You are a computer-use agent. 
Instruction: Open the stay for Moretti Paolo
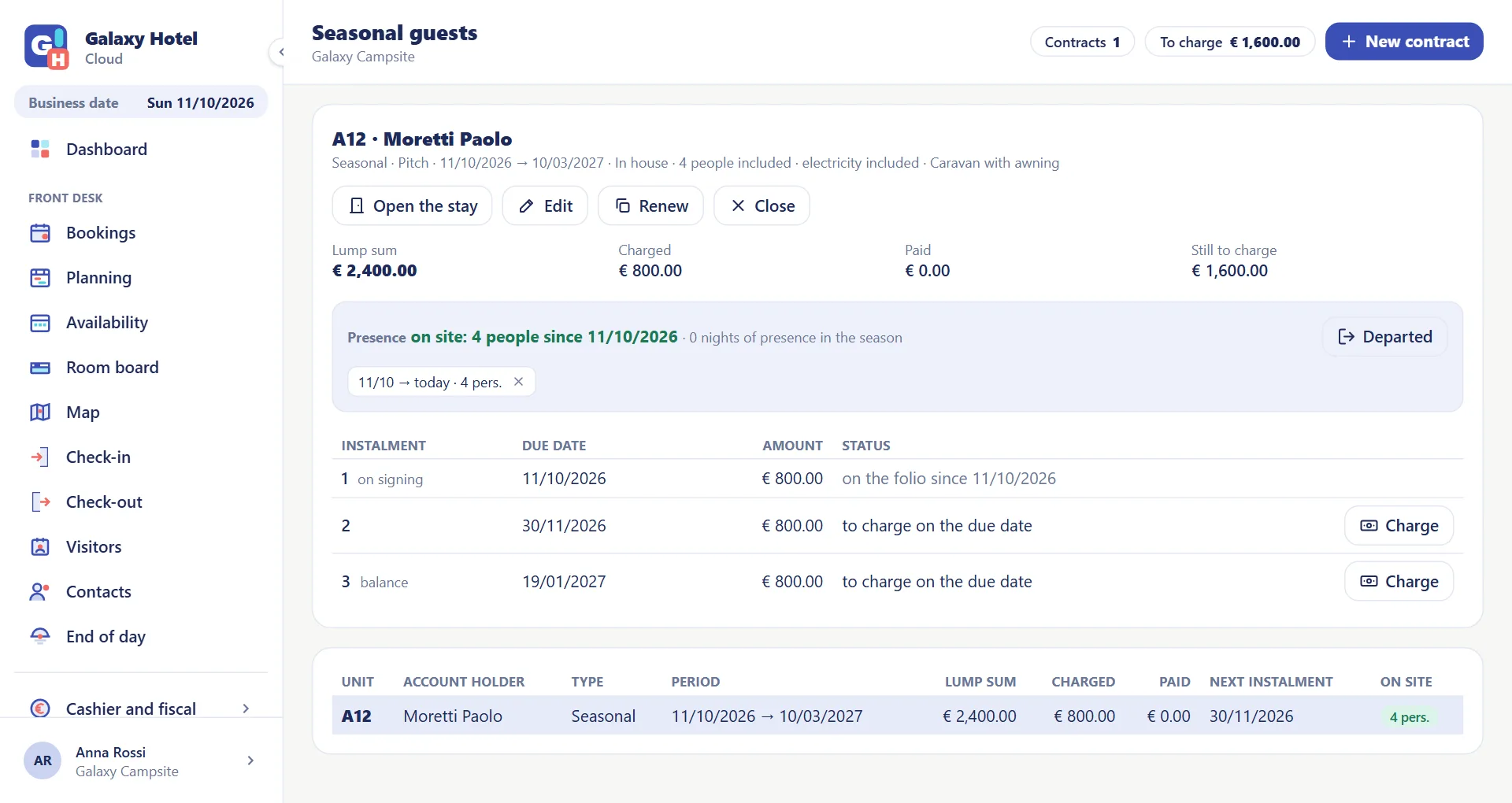pyautogui.click(x=412, y=205)
